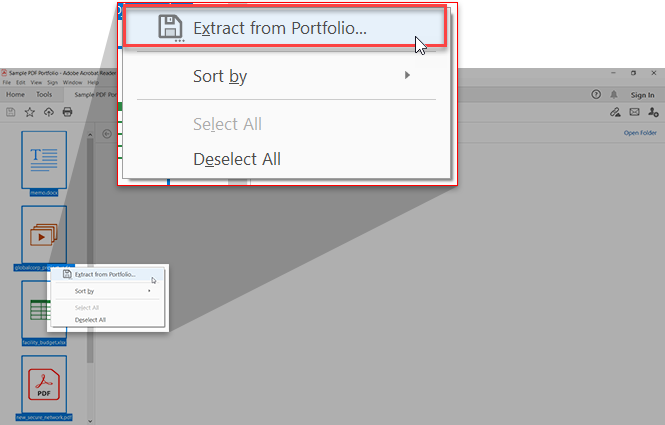Restore down the Acrobat Reader window

tap(634, 73)
